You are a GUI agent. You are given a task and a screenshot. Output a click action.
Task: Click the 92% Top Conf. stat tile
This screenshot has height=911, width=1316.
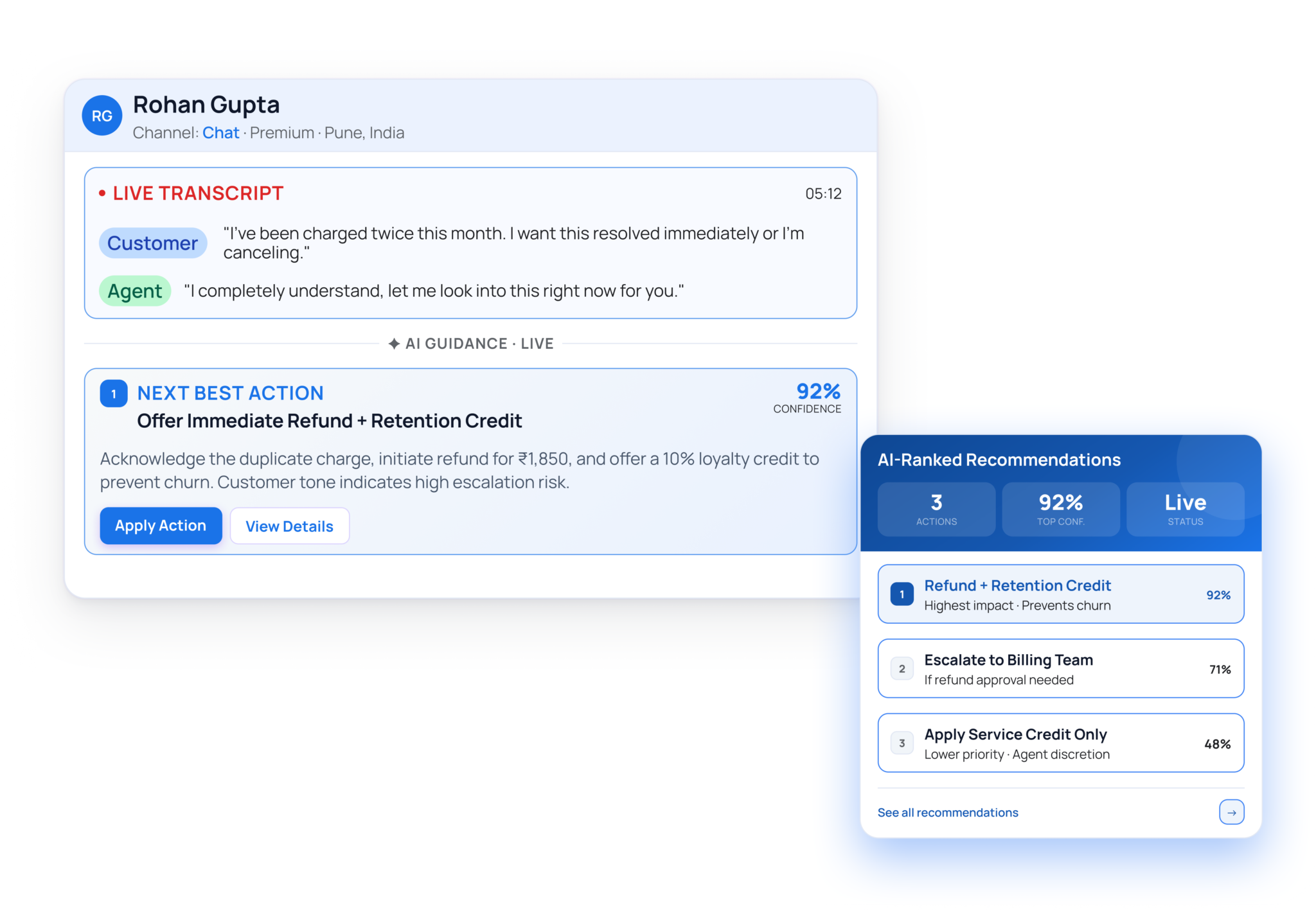point(1060,509)
